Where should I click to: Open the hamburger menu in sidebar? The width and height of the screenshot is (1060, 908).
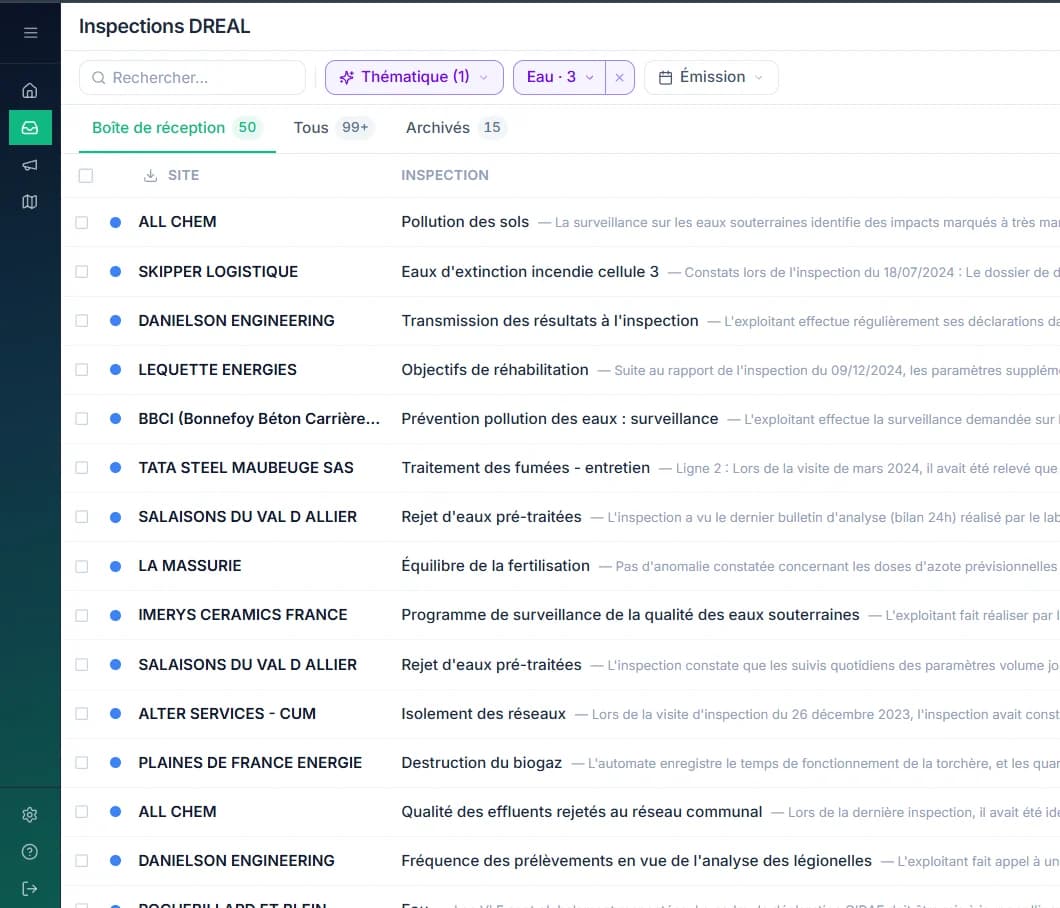30,32
